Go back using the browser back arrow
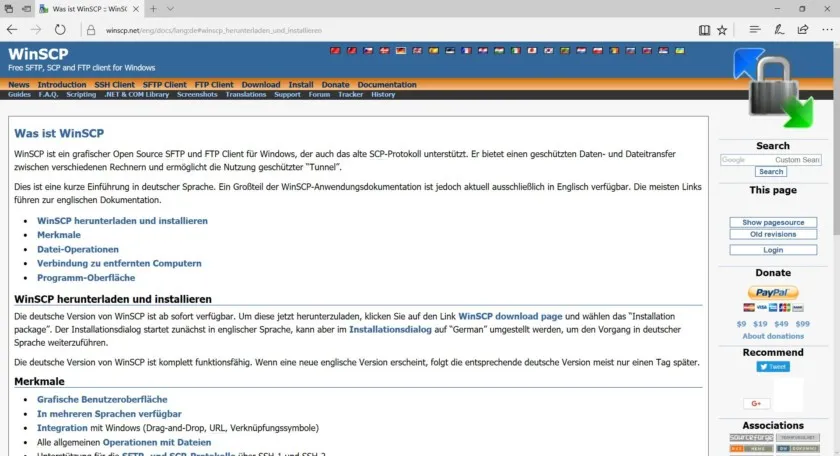Viewport: 840px width, 456px height. point(12,30)
